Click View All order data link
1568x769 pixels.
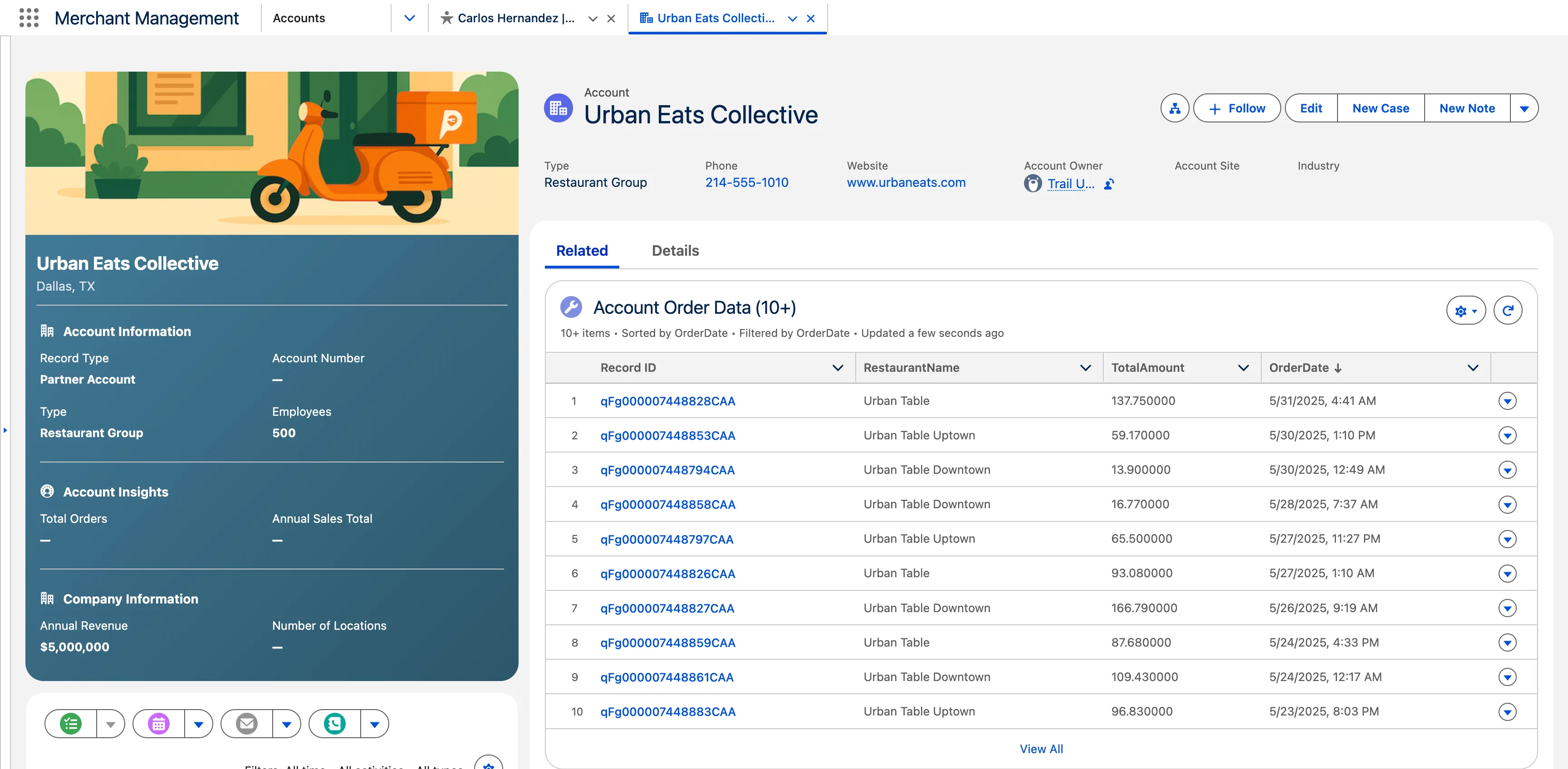point(1041,749)
